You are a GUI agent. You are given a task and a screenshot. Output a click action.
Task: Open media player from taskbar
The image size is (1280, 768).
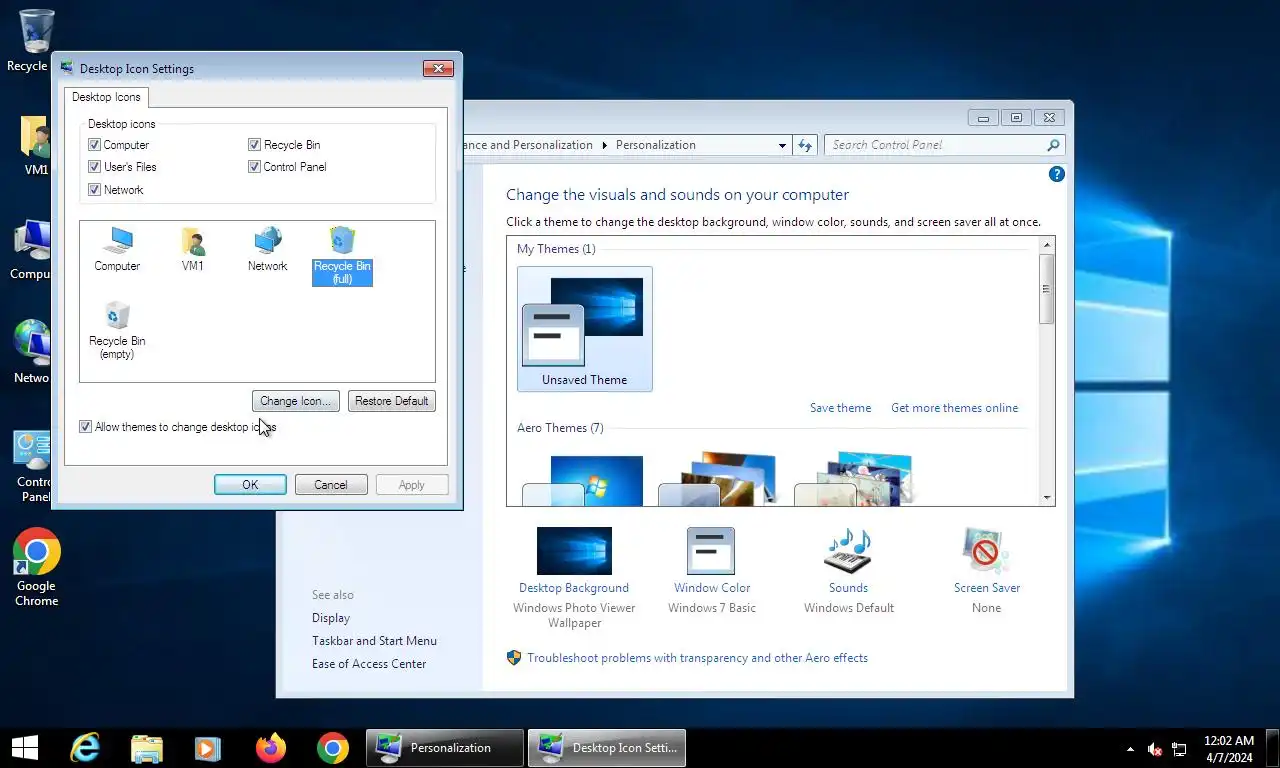pyautogui.click(x=207, y=747)
